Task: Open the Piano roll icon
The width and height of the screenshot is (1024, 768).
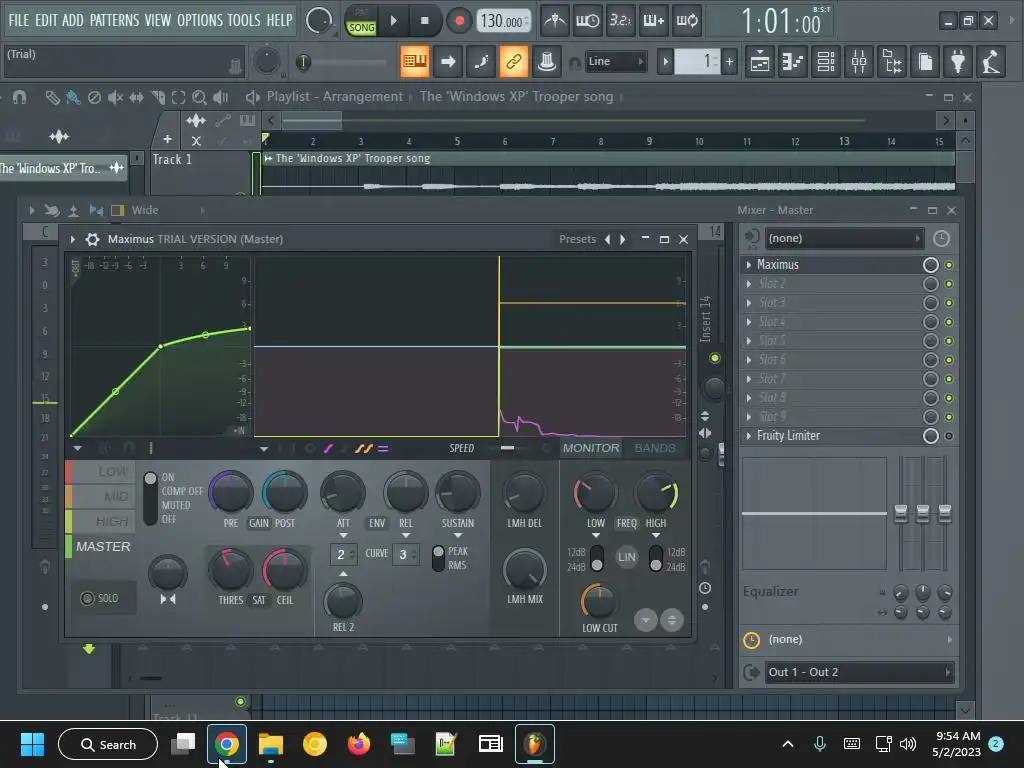Action: coord(793,62)
